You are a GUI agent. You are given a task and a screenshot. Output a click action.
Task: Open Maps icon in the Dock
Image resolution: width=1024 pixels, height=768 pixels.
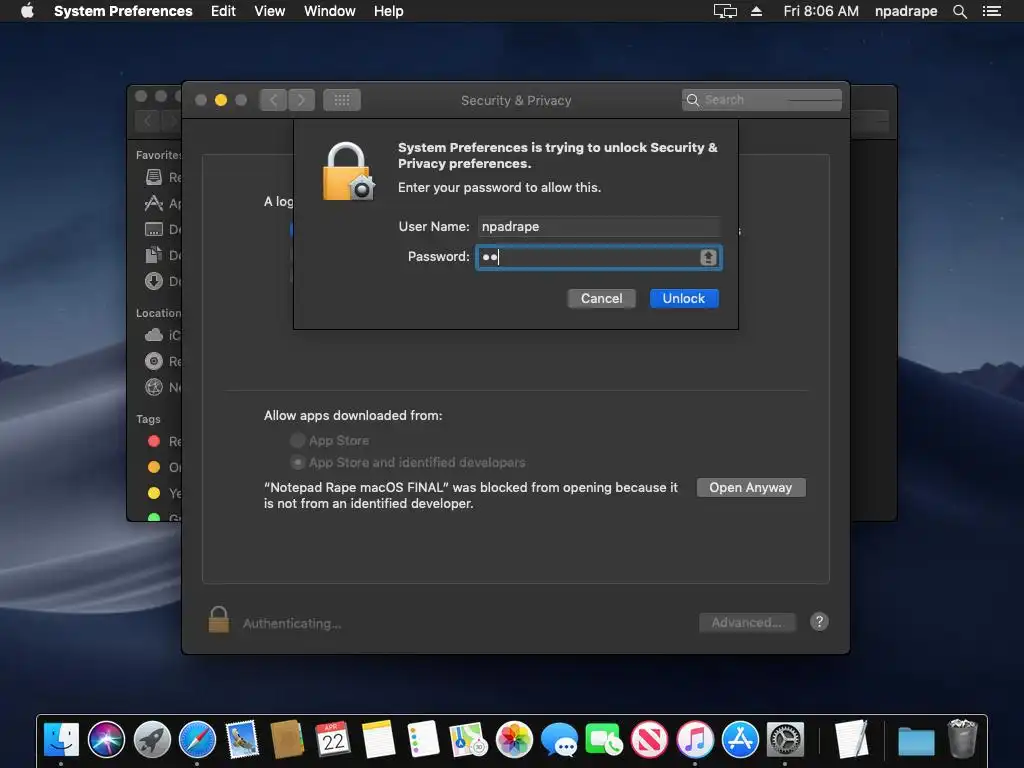468,739
